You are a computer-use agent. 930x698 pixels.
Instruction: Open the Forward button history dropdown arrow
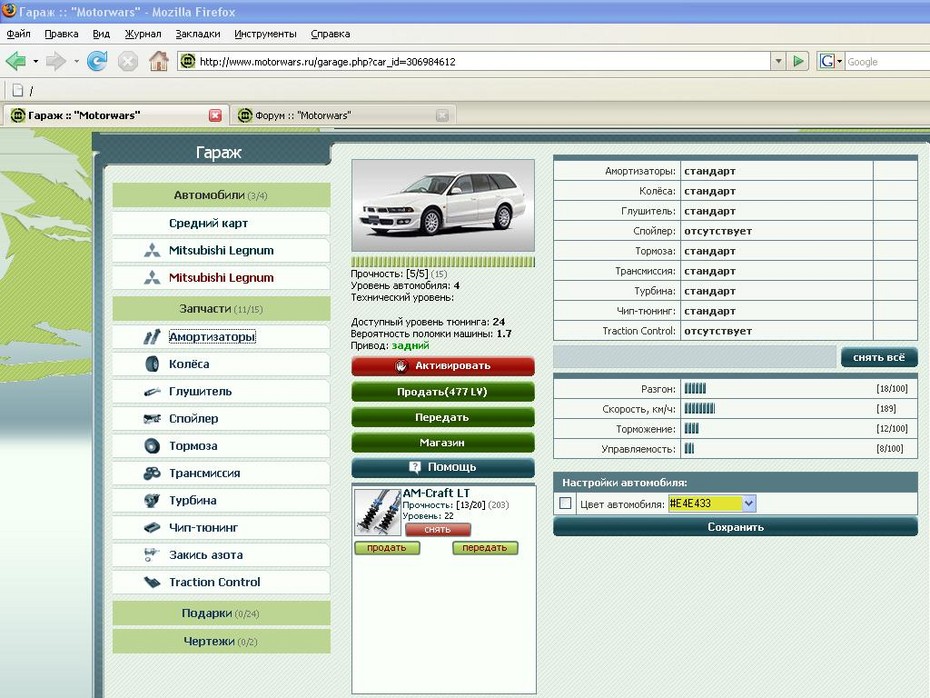point(76,61)
